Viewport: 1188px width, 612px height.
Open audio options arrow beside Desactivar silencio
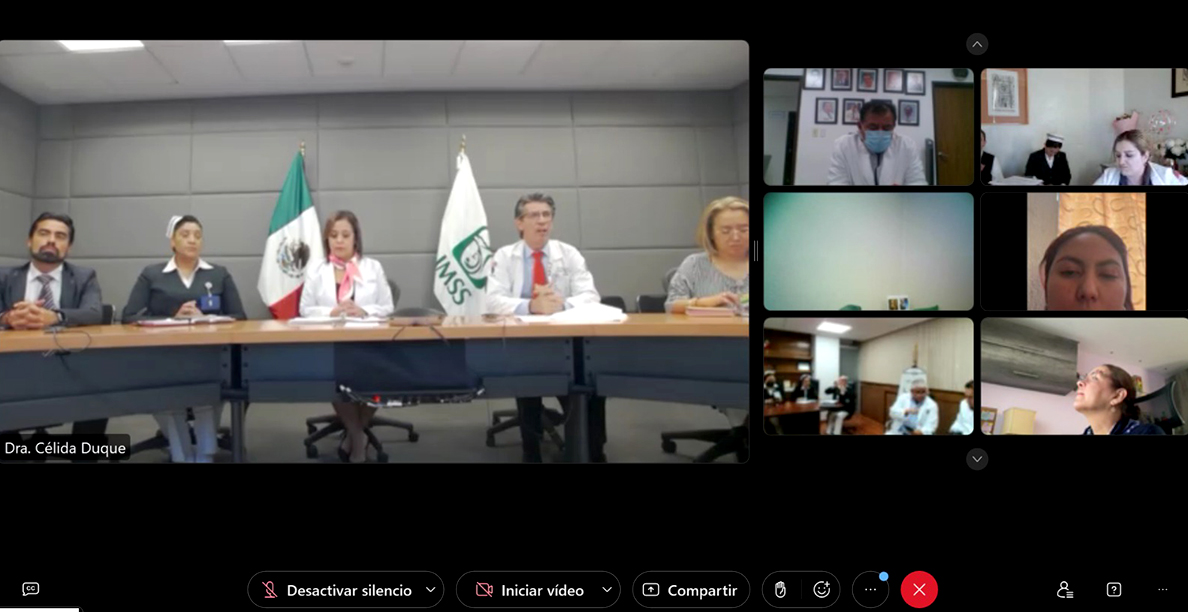tap(431, 590)
